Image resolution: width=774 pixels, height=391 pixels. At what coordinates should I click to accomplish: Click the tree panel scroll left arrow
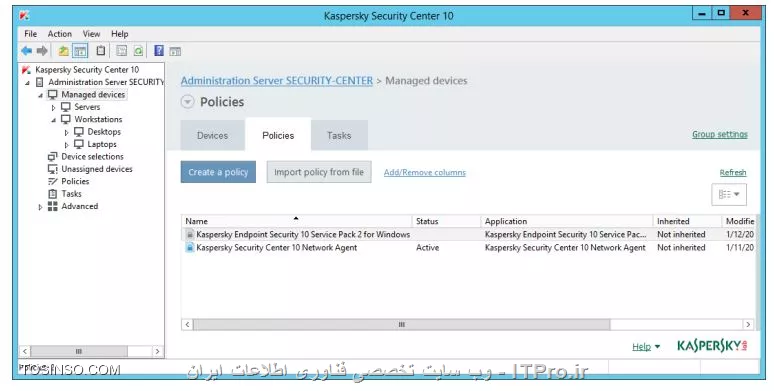[25, 351]
